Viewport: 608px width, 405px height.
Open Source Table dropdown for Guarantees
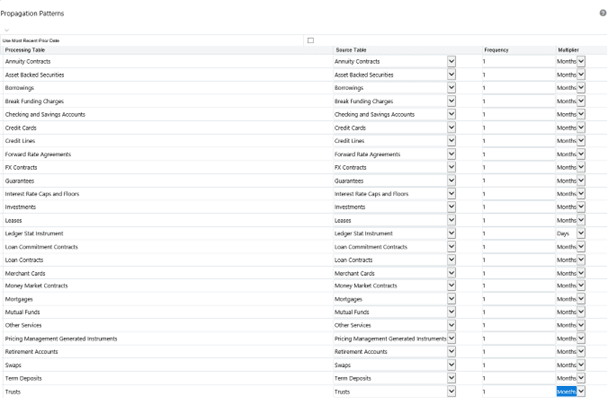coord(451,180)
